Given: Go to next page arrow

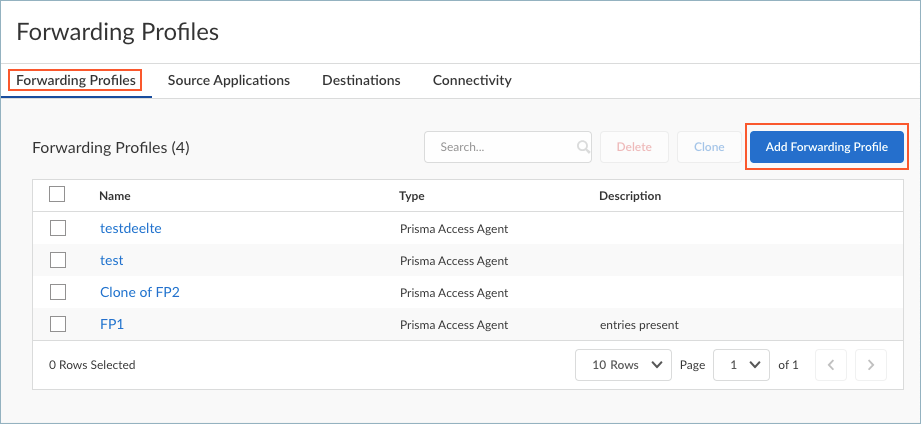Looking at the screenshot, I should tap(871, 365).
